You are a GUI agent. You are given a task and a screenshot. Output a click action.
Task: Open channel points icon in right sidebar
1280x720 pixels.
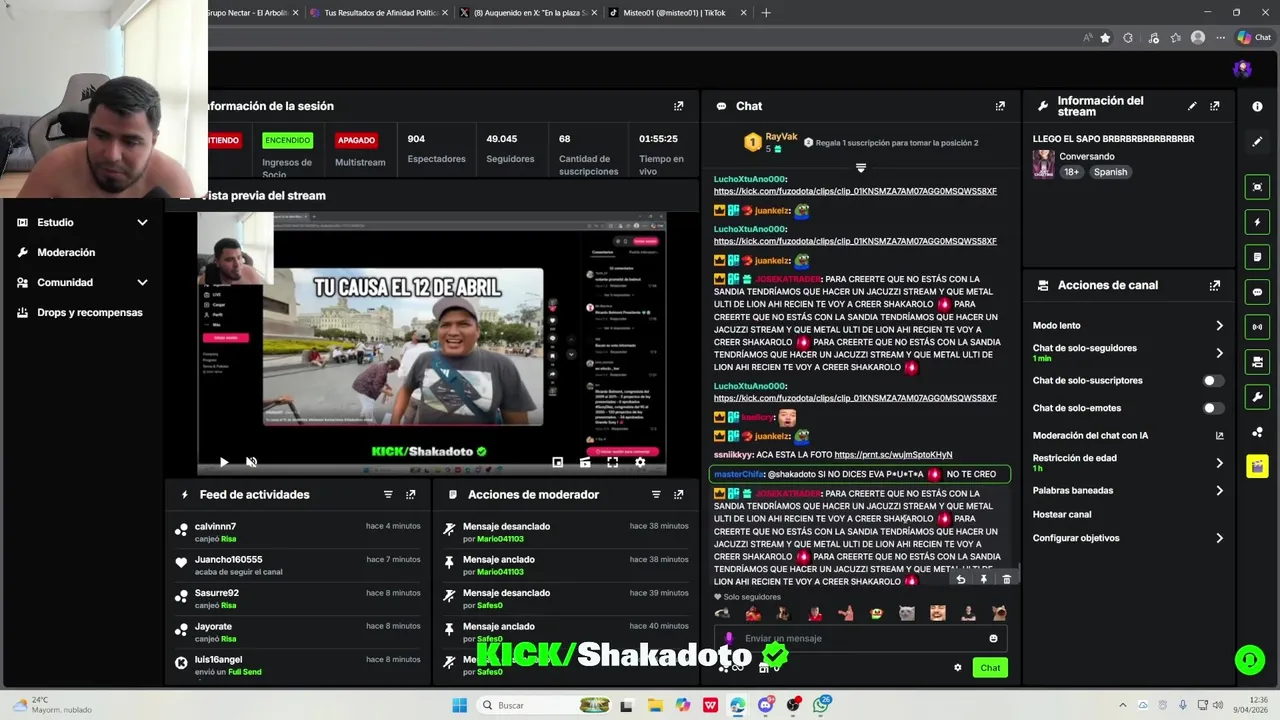pos(1257,432)
